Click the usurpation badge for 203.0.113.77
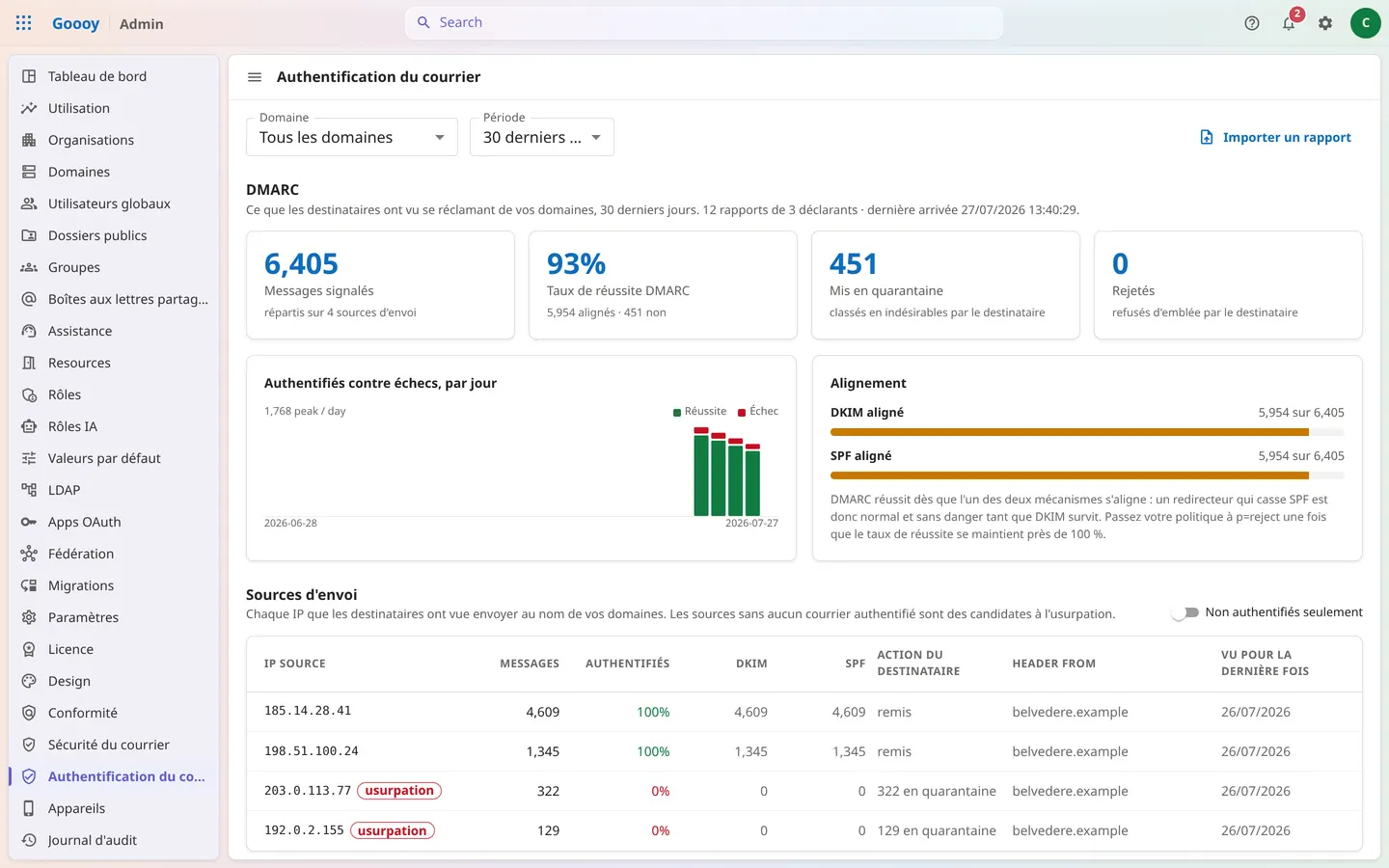This screenshot has width=1389, height=868. tap(399, 791)
